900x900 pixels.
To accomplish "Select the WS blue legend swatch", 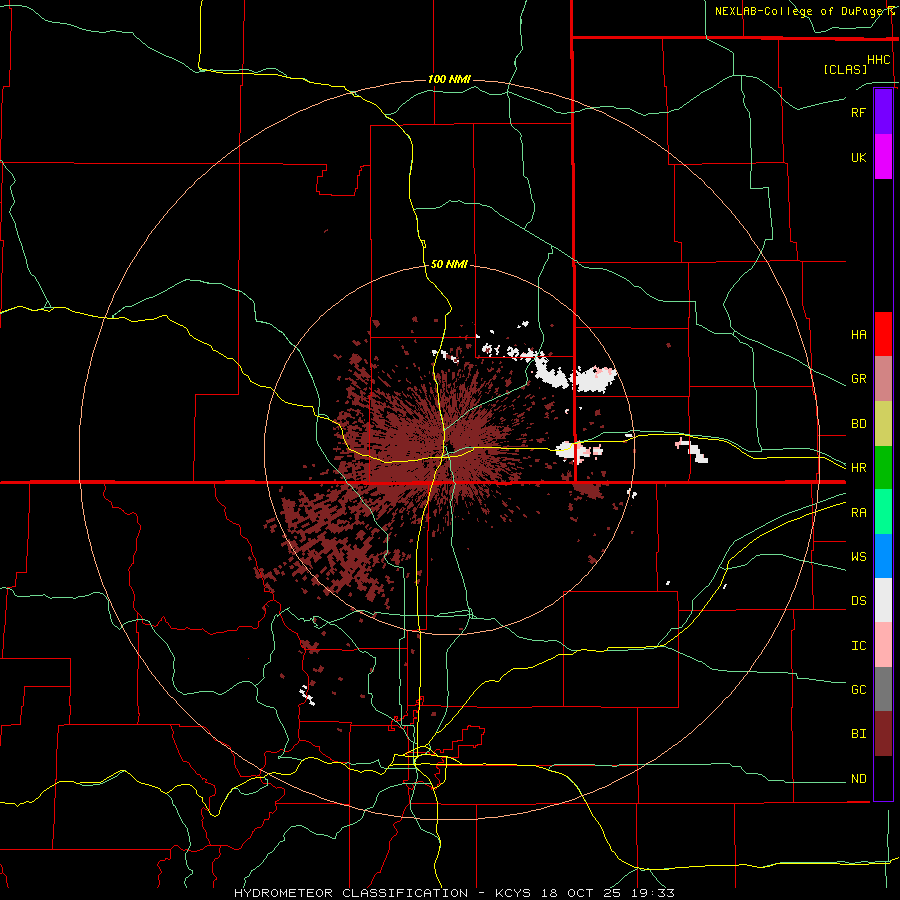I will 883,556.
